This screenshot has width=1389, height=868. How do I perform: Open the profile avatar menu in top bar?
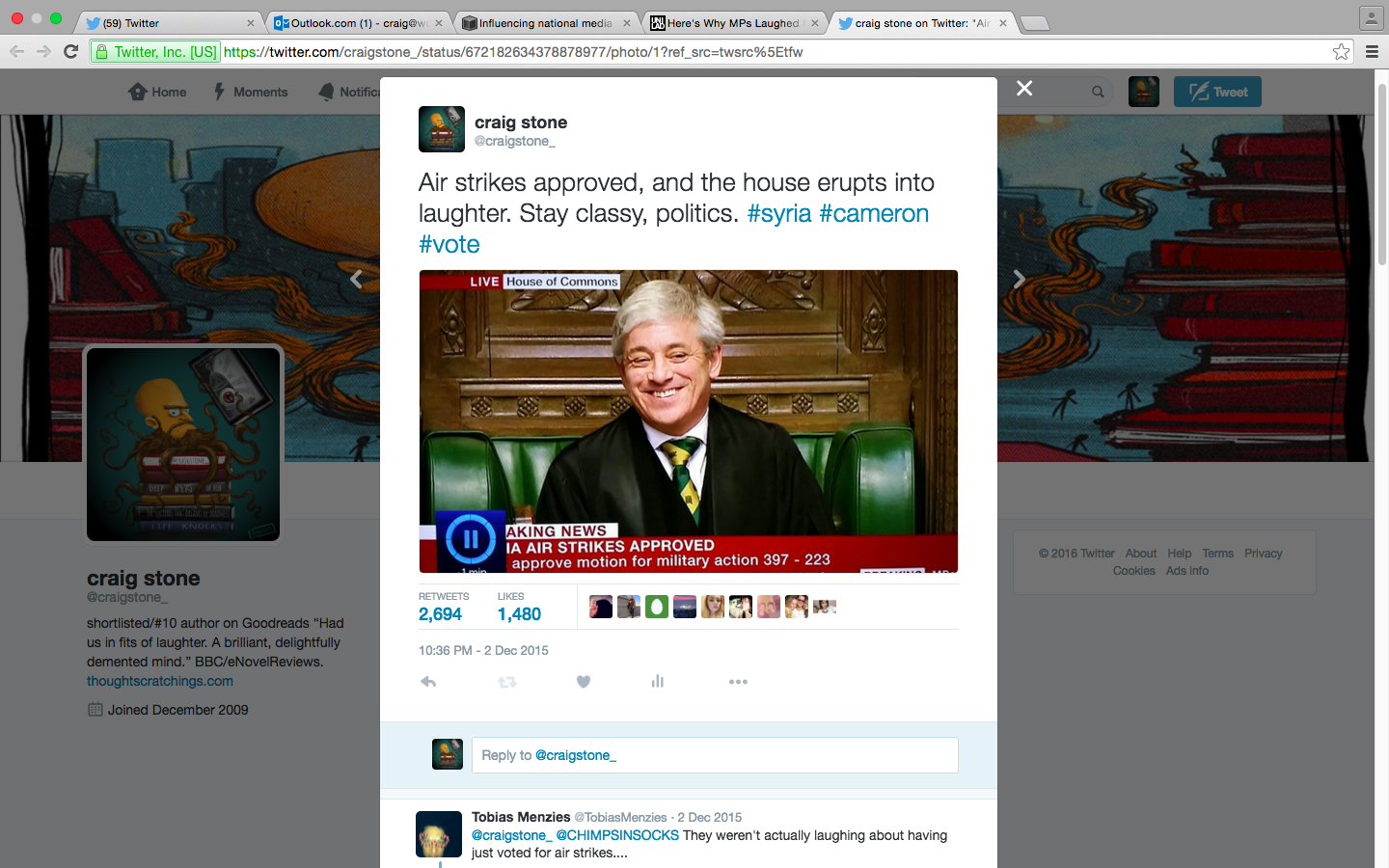pyautogui.click(x=1144, y=92)
